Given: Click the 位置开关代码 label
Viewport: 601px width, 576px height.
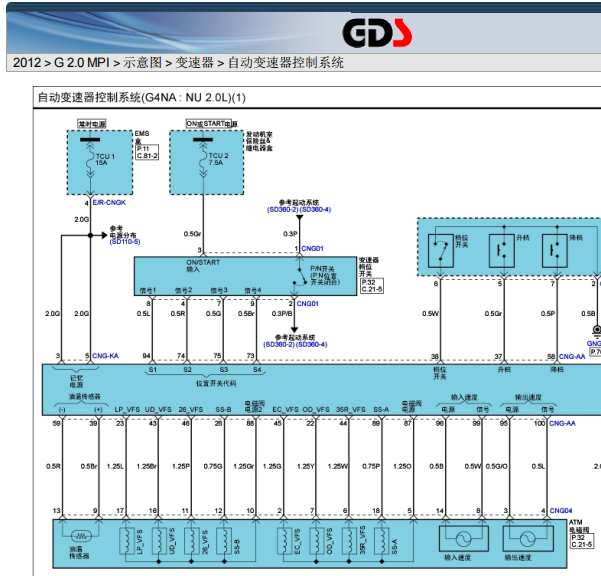Looking at the screenshot, I should click(x=216, y=383).
